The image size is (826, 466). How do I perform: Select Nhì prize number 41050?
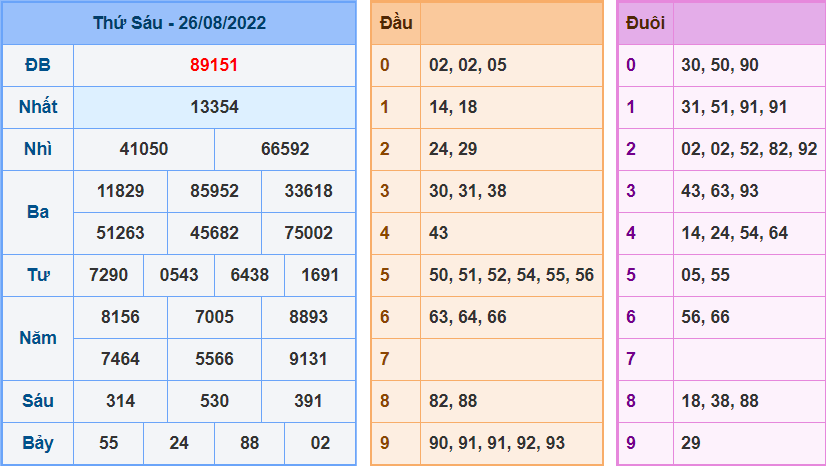tap(144, 149)
